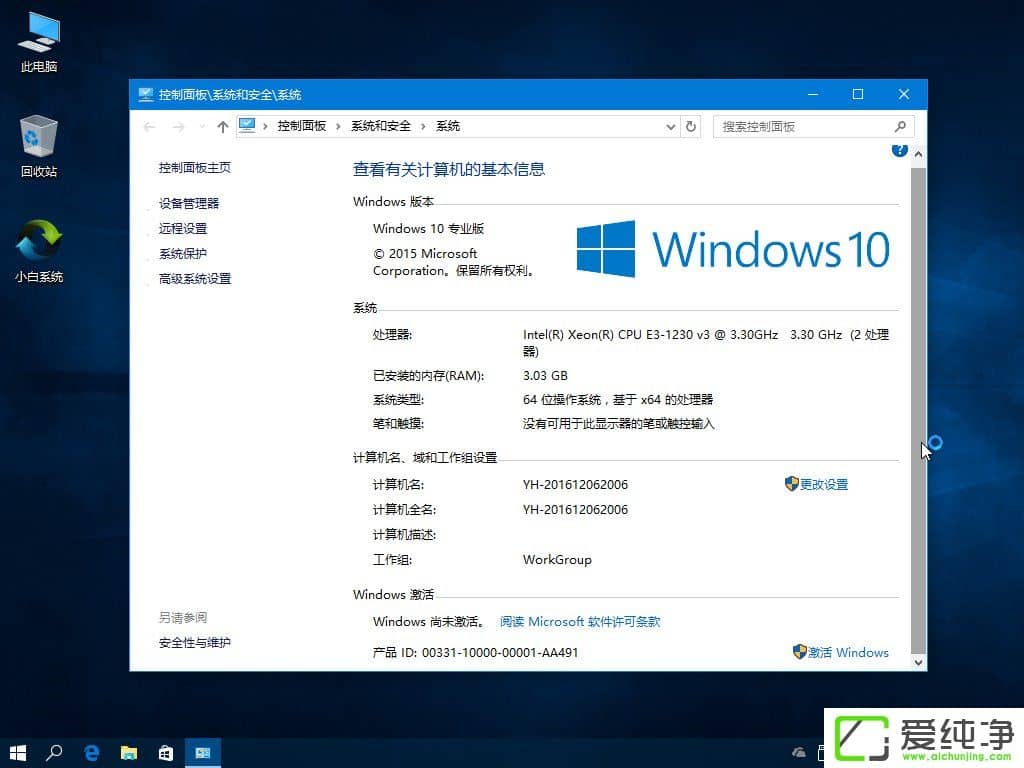Click the back navigation arrow
Image resolution: width=1024 pixels, height=768 pixels.
pyautogui.click(x=150, y=126)
